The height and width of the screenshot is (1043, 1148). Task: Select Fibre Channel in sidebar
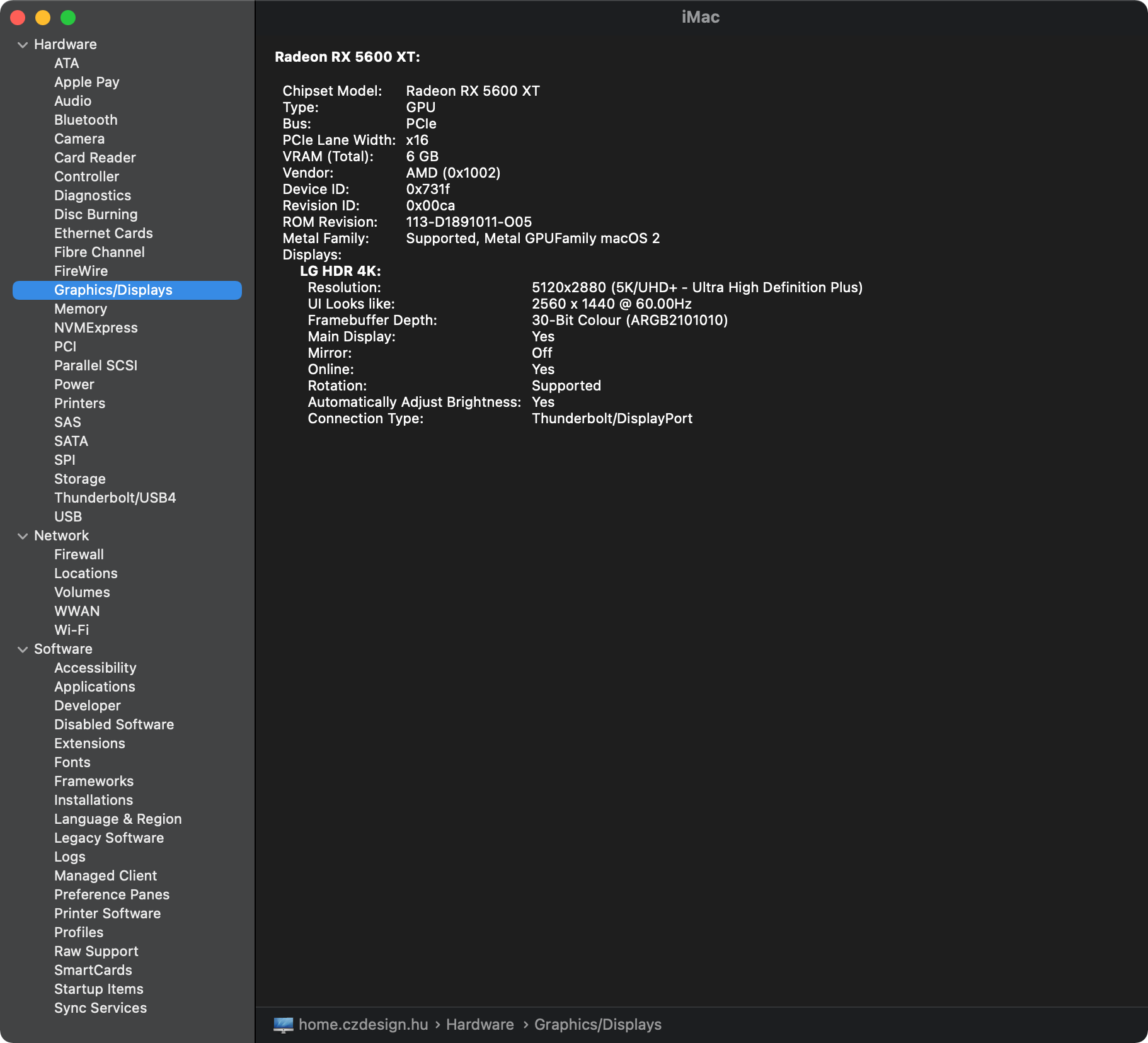[x=100, y=252]
